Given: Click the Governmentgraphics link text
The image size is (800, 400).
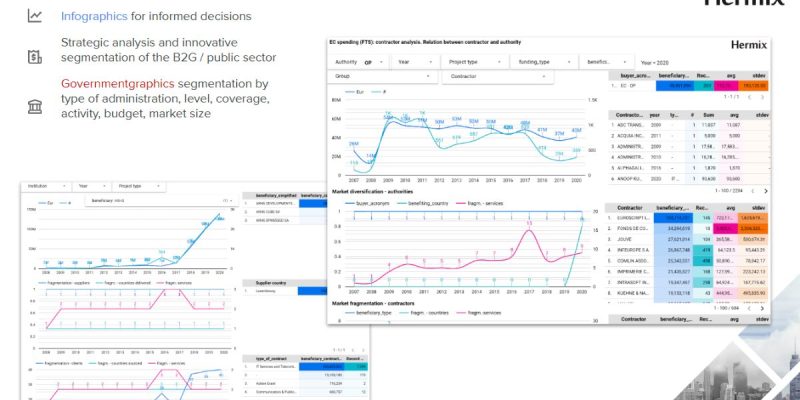Looking at the screenshot, I should (117, 84).
